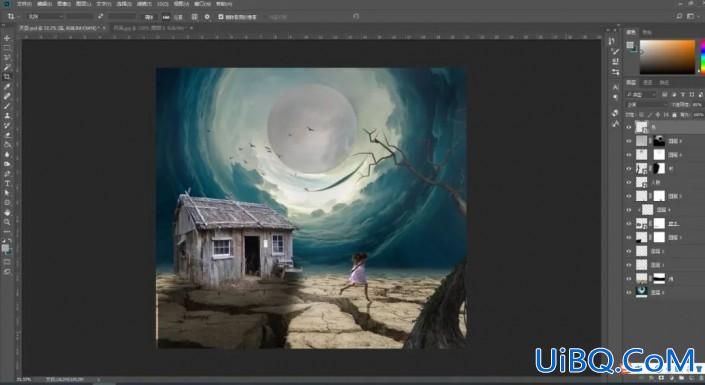Open the crop settings gear menu

pos(207,17)
